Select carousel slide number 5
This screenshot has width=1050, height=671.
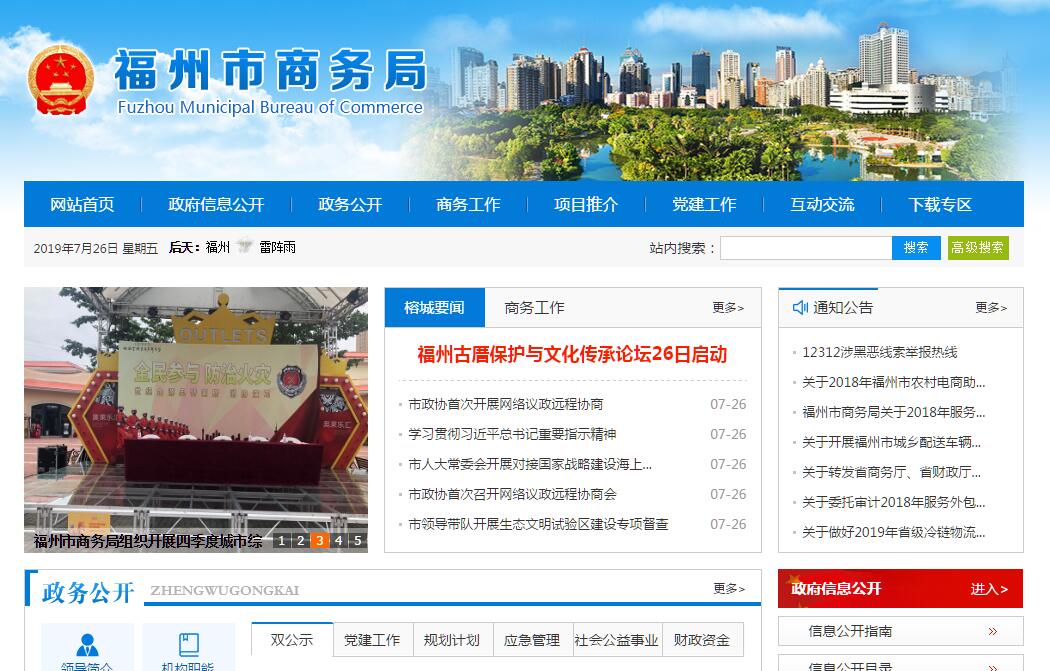[x=357, y=541]
